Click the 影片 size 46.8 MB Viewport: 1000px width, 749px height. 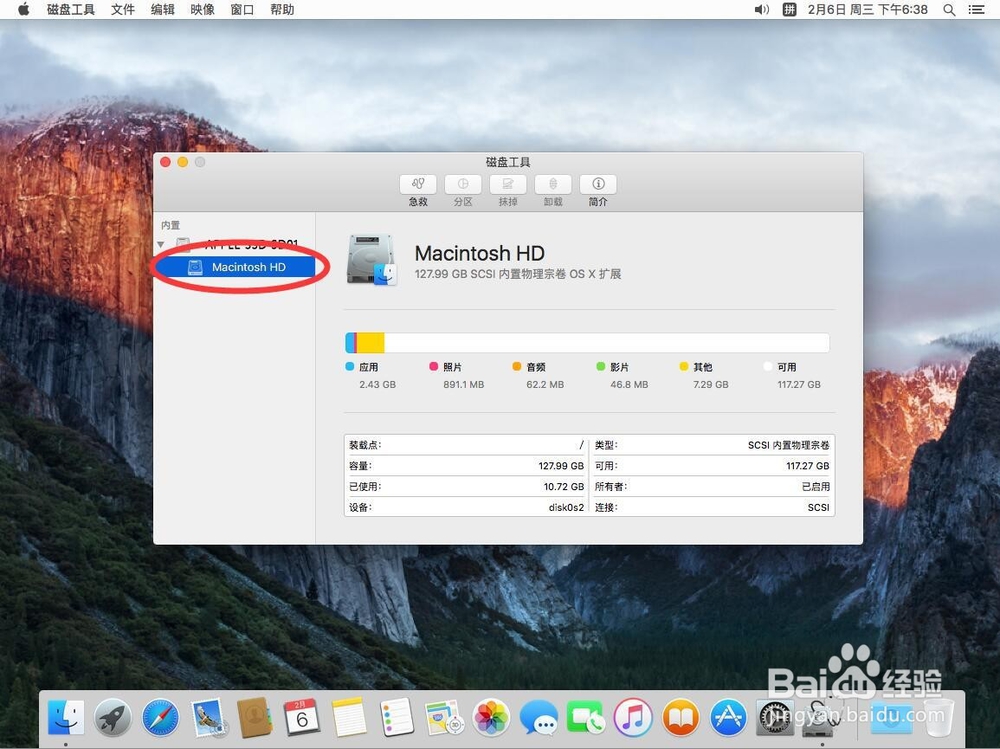tap(629, 384)
